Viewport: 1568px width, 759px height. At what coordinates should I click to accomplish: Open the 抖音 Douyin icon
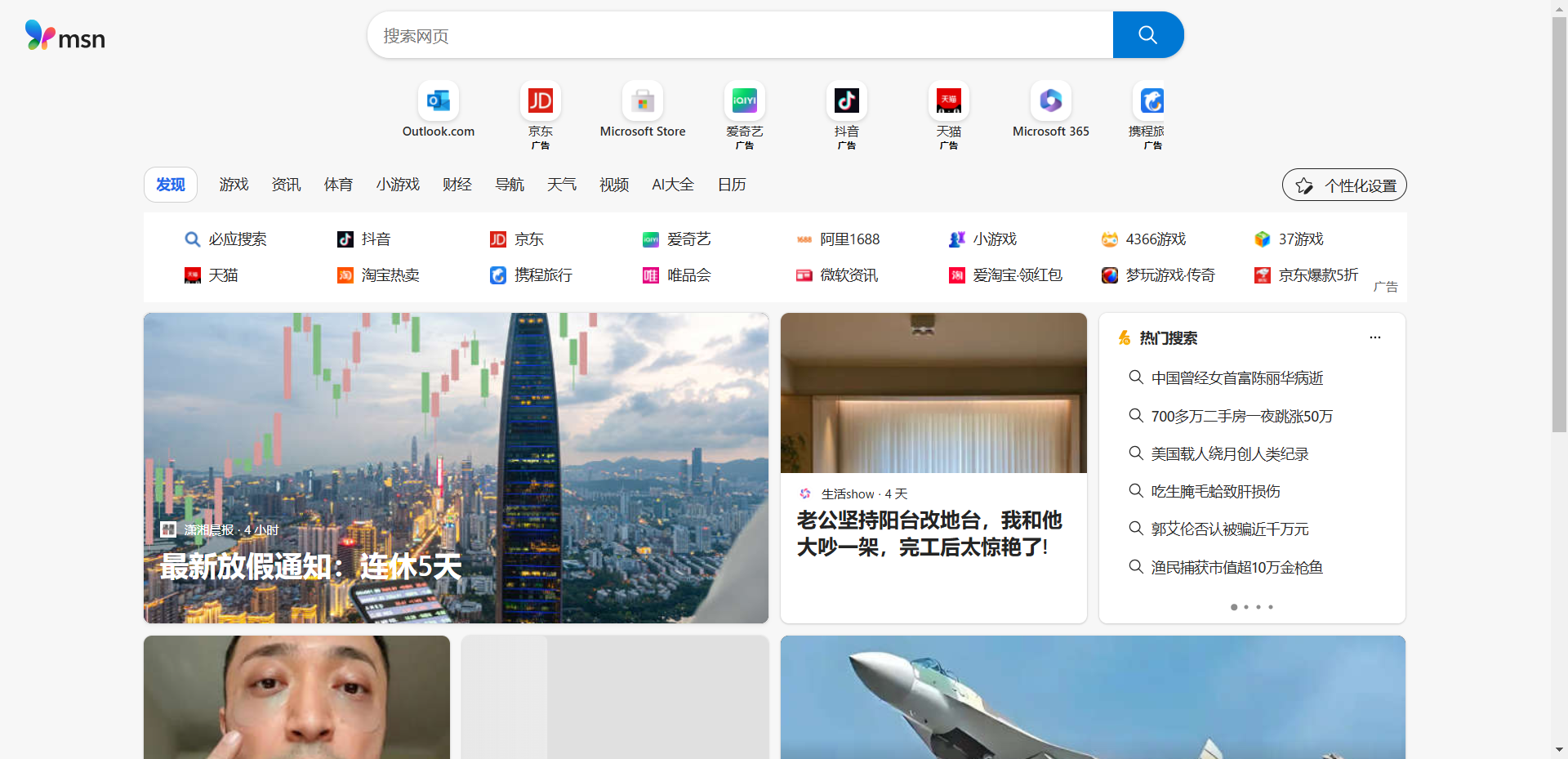847,100
